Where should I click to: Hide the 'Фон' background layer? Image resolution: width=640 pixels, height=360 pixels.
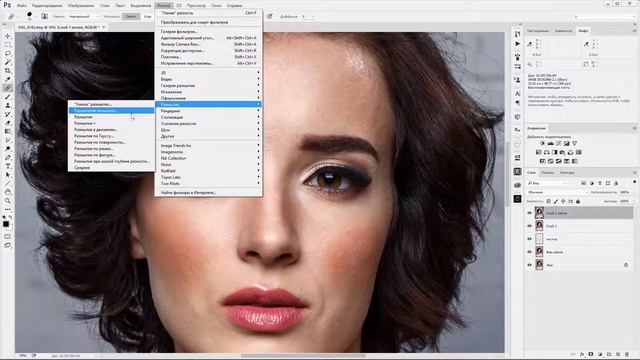[530, 265]
